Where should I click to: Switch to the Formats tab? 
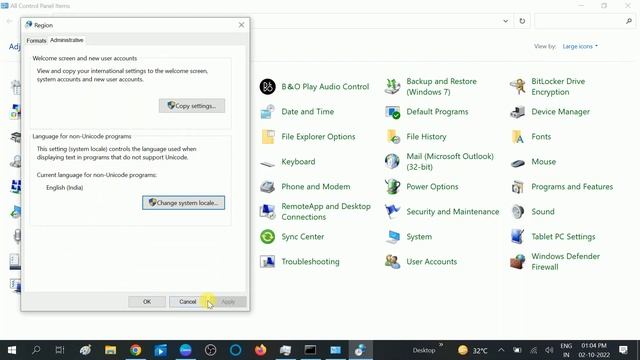click(x=36, y=40)
